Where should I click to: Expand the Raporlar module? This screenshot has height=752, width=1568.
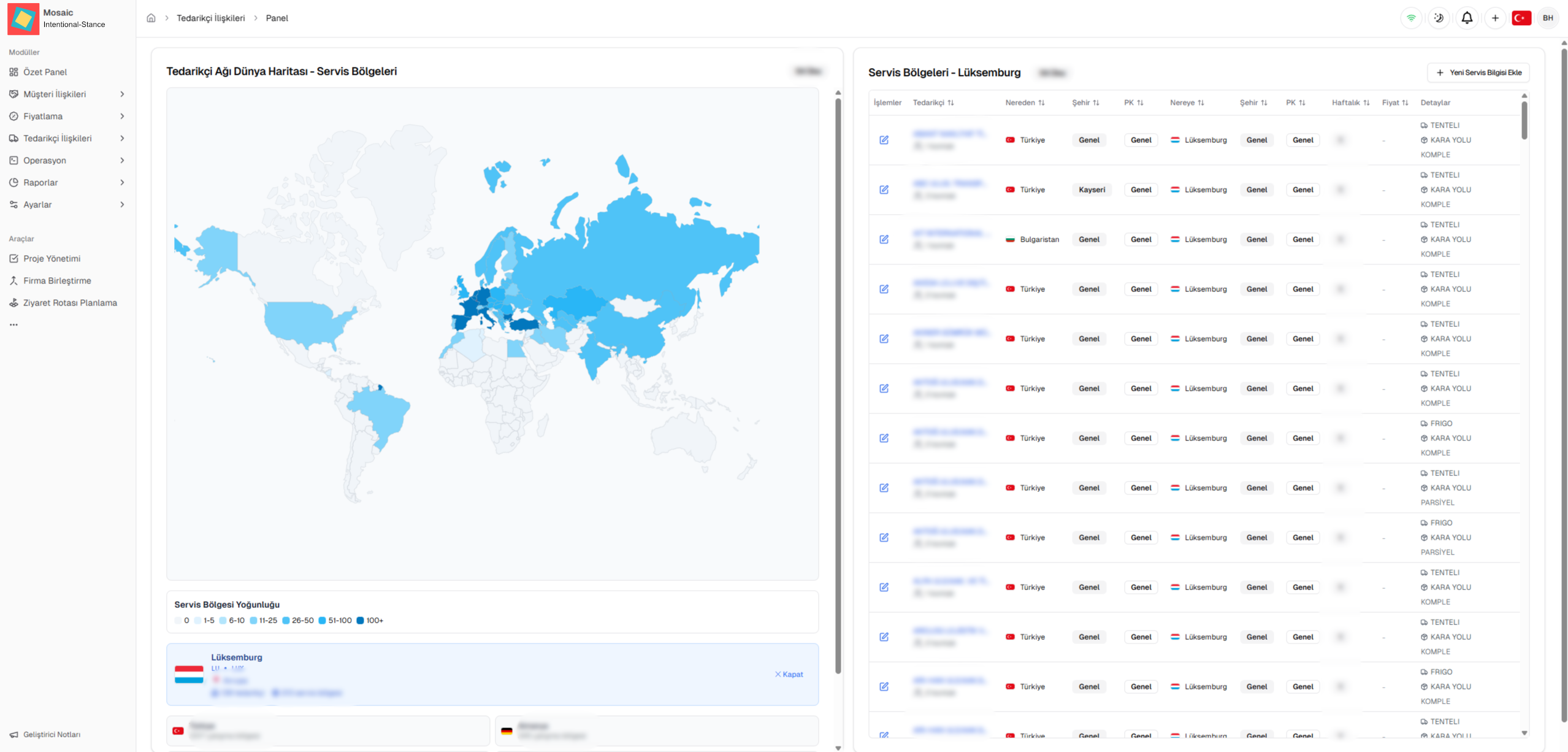pos(67,182)
